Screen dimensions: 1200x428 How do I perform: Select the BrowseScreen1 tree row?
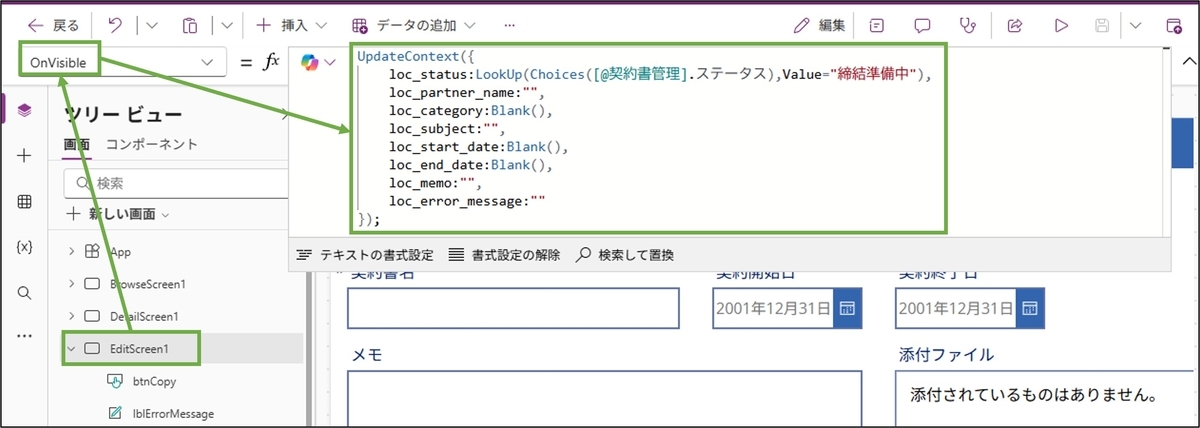183,284
